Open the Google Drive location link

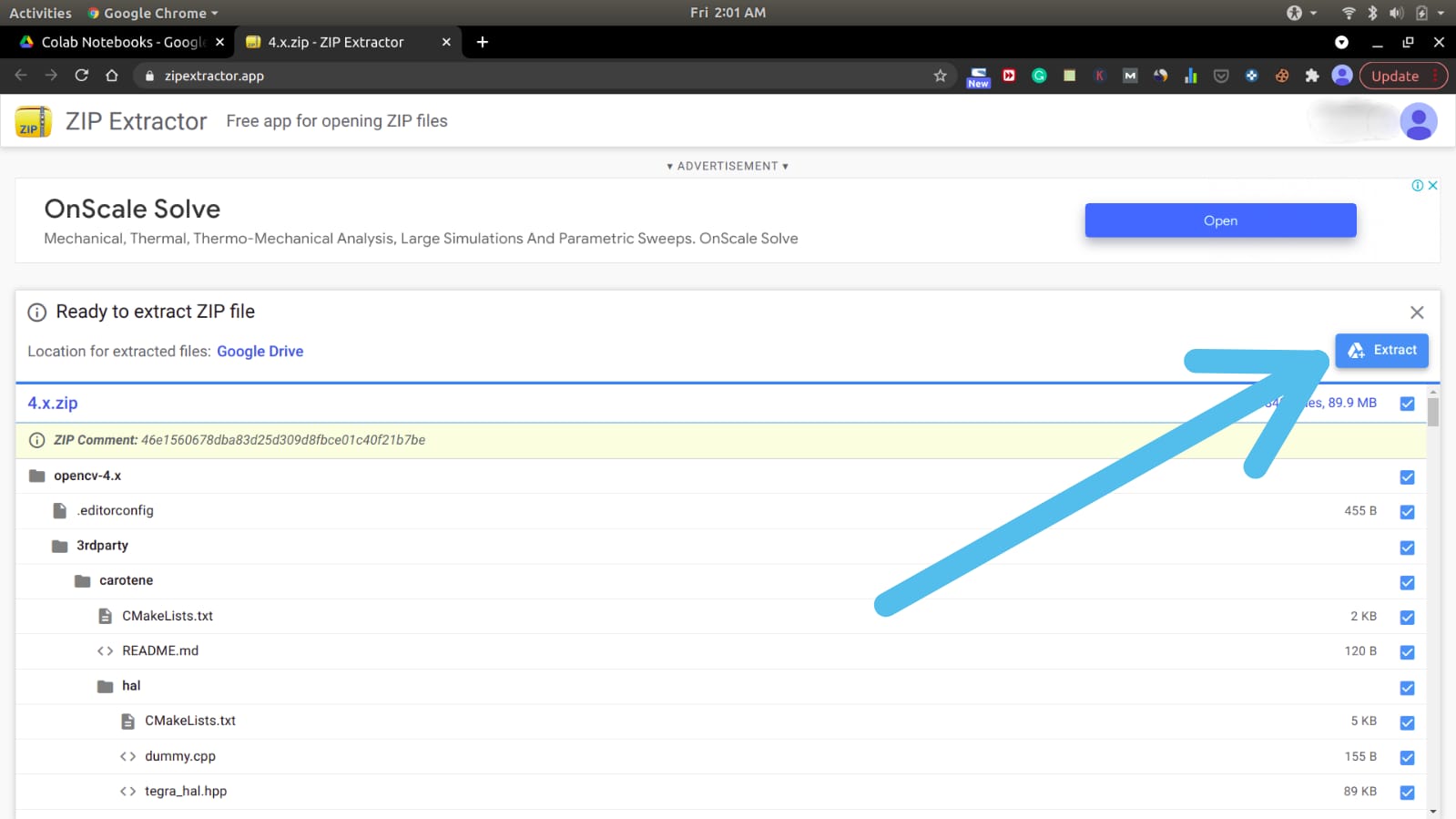pyautogui.click(x=260, y=352)
